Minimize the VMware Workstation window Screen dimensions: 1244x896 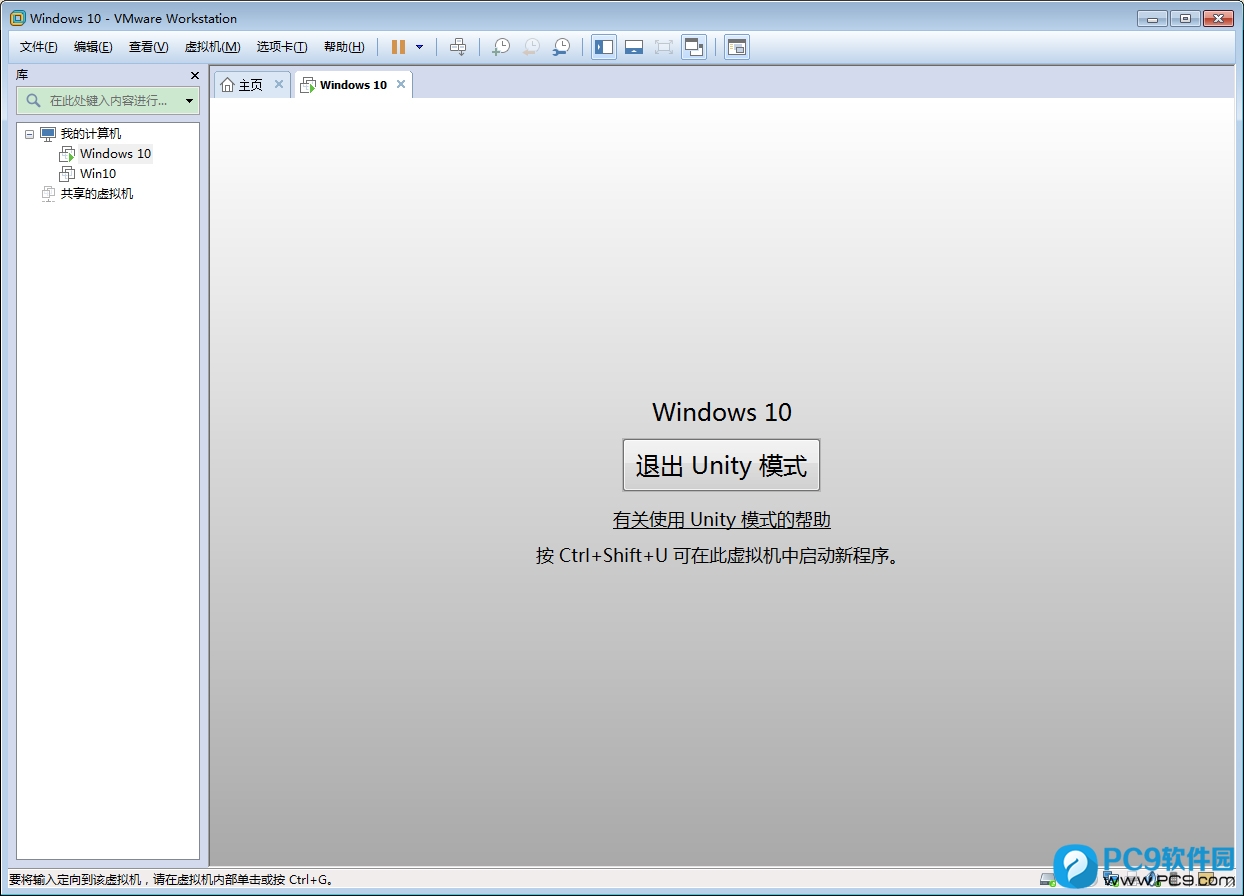1152,18
